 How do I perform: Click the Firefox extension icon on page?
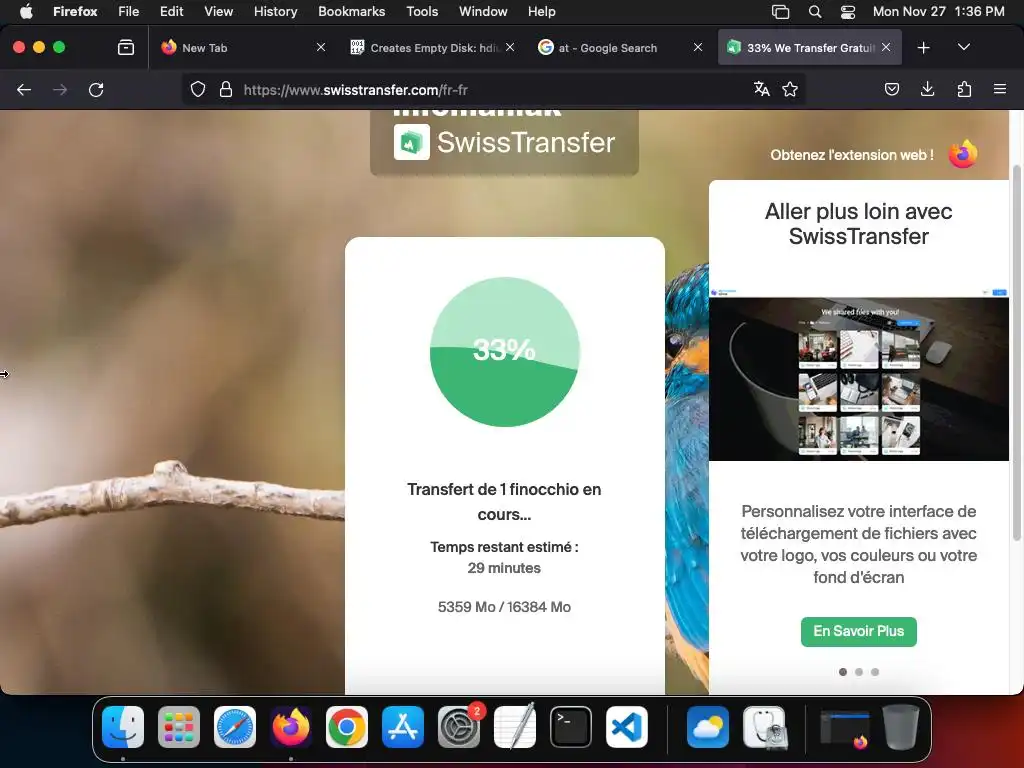point(963,154)
